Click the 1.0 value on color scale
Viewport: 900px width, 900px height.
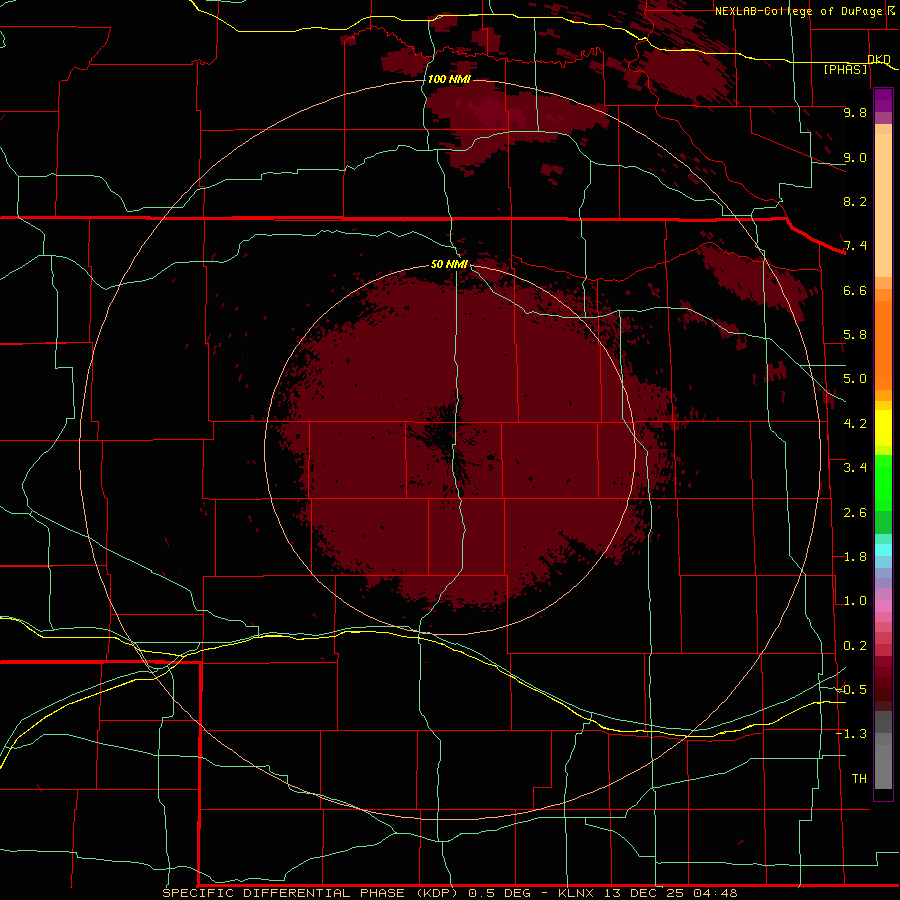855,601
